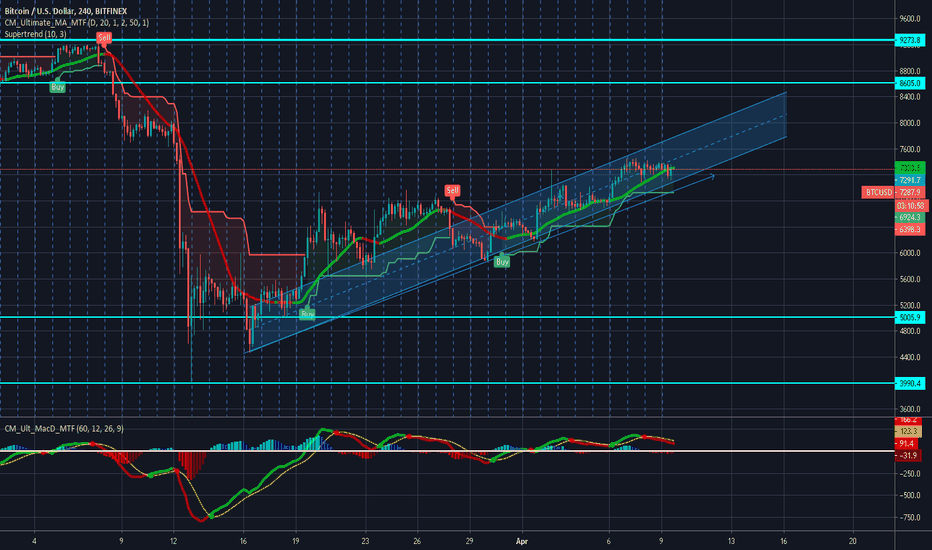Click the green 6924.3 Supertrend label
932x550 pixels.
click(910, 218)
